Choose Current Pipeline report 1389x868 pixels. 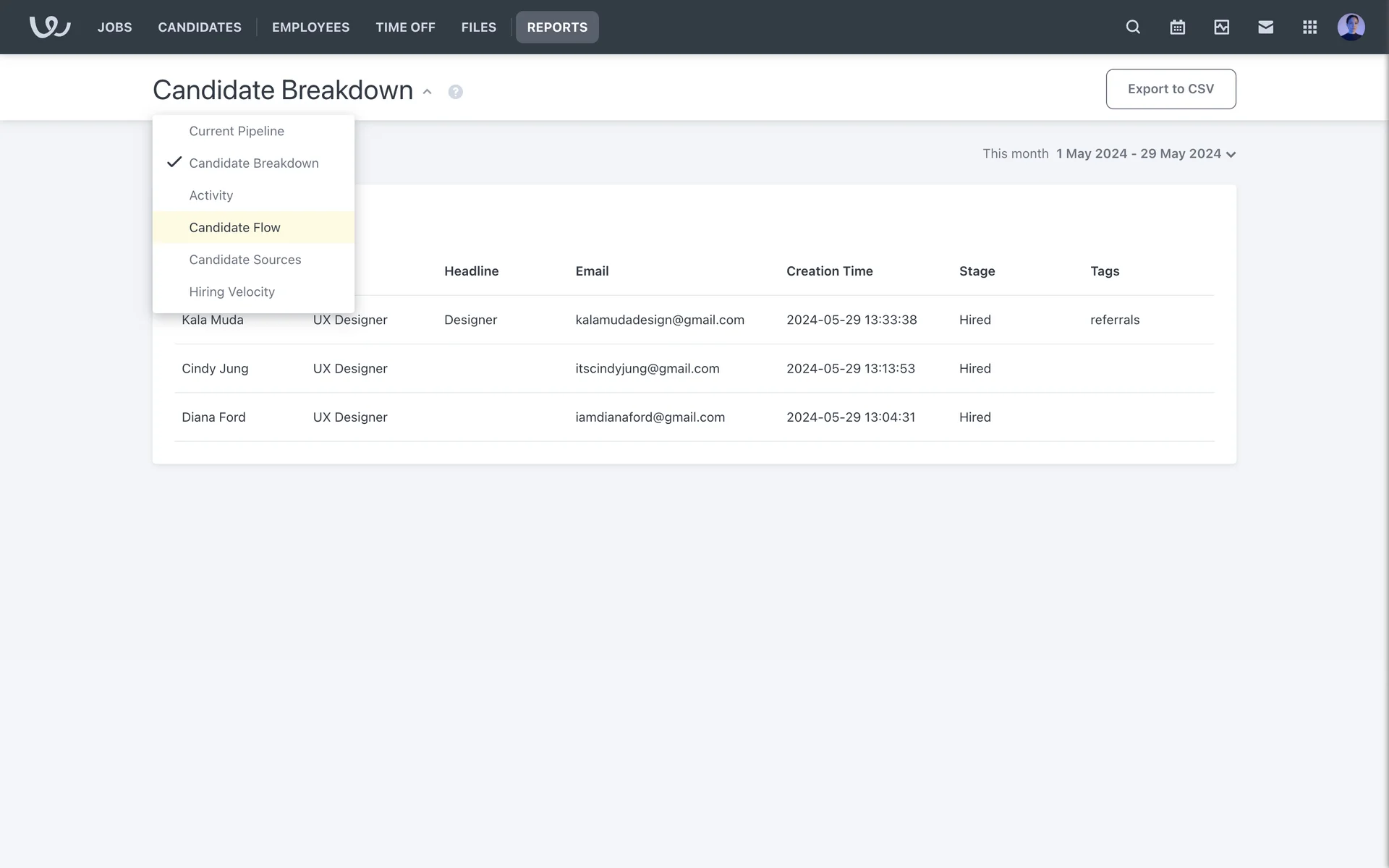[237, 131]
